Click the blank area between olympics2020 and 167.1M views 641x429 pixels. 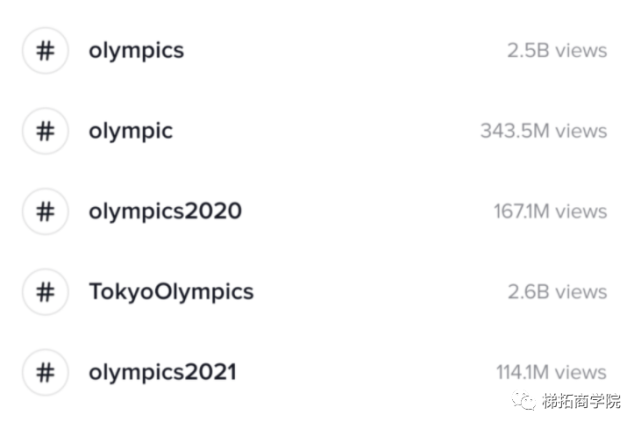pos(368,211)
